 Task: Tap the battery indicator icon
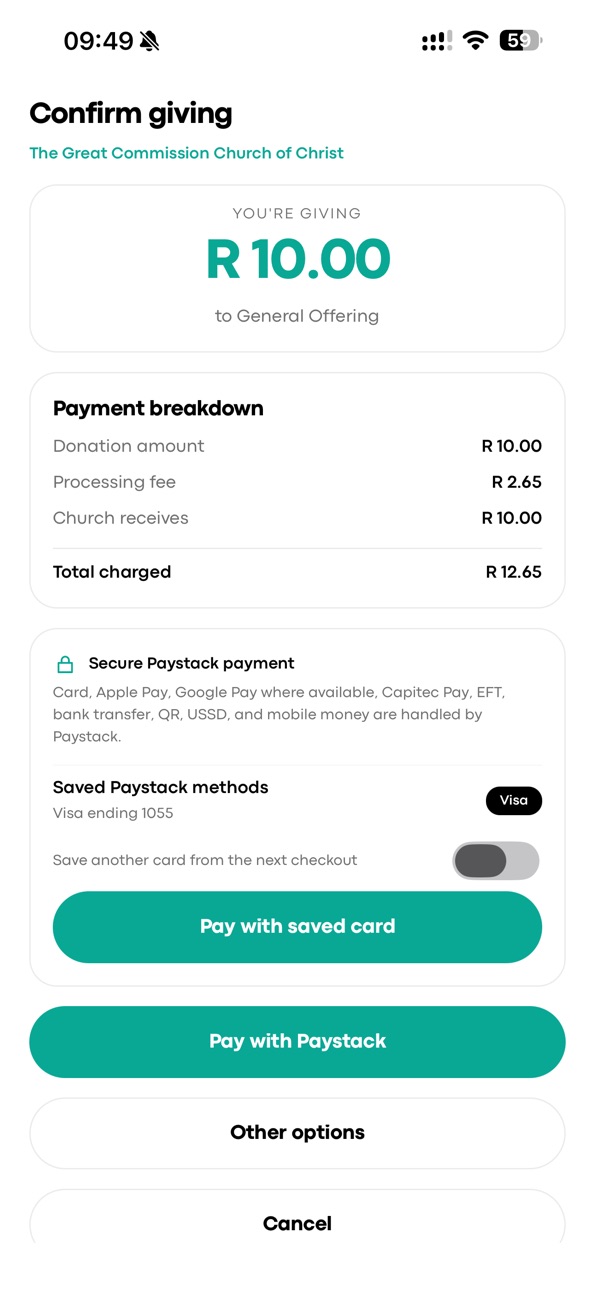(521, 41)
